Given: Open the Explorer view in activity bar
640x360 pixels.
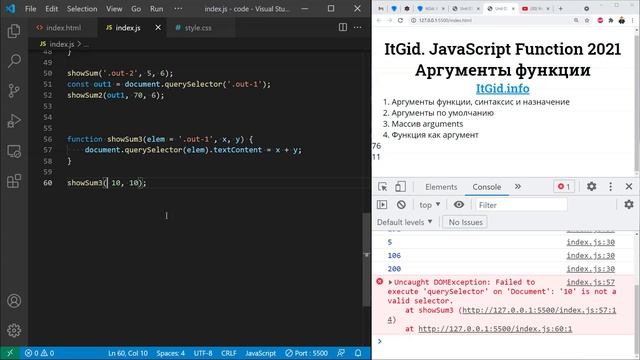Looking at the screenshot, I should click(x=14, y=31).
